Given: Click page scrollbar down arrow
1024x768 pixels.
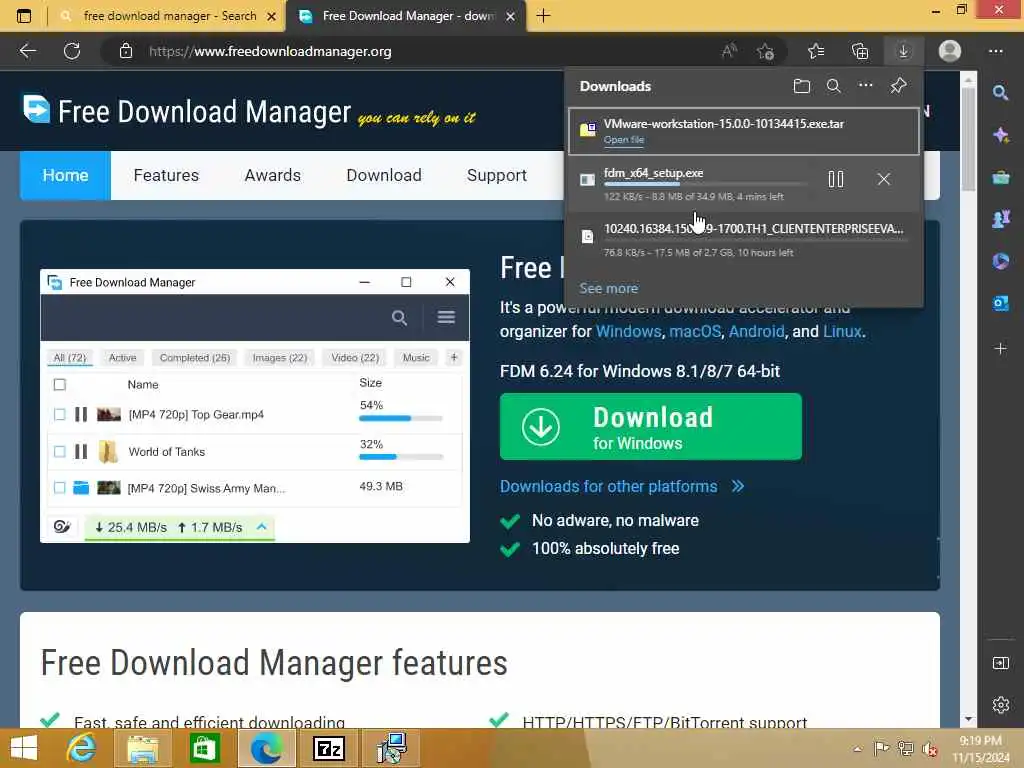Looking at the screenshot, I should (x=968, y=720).
